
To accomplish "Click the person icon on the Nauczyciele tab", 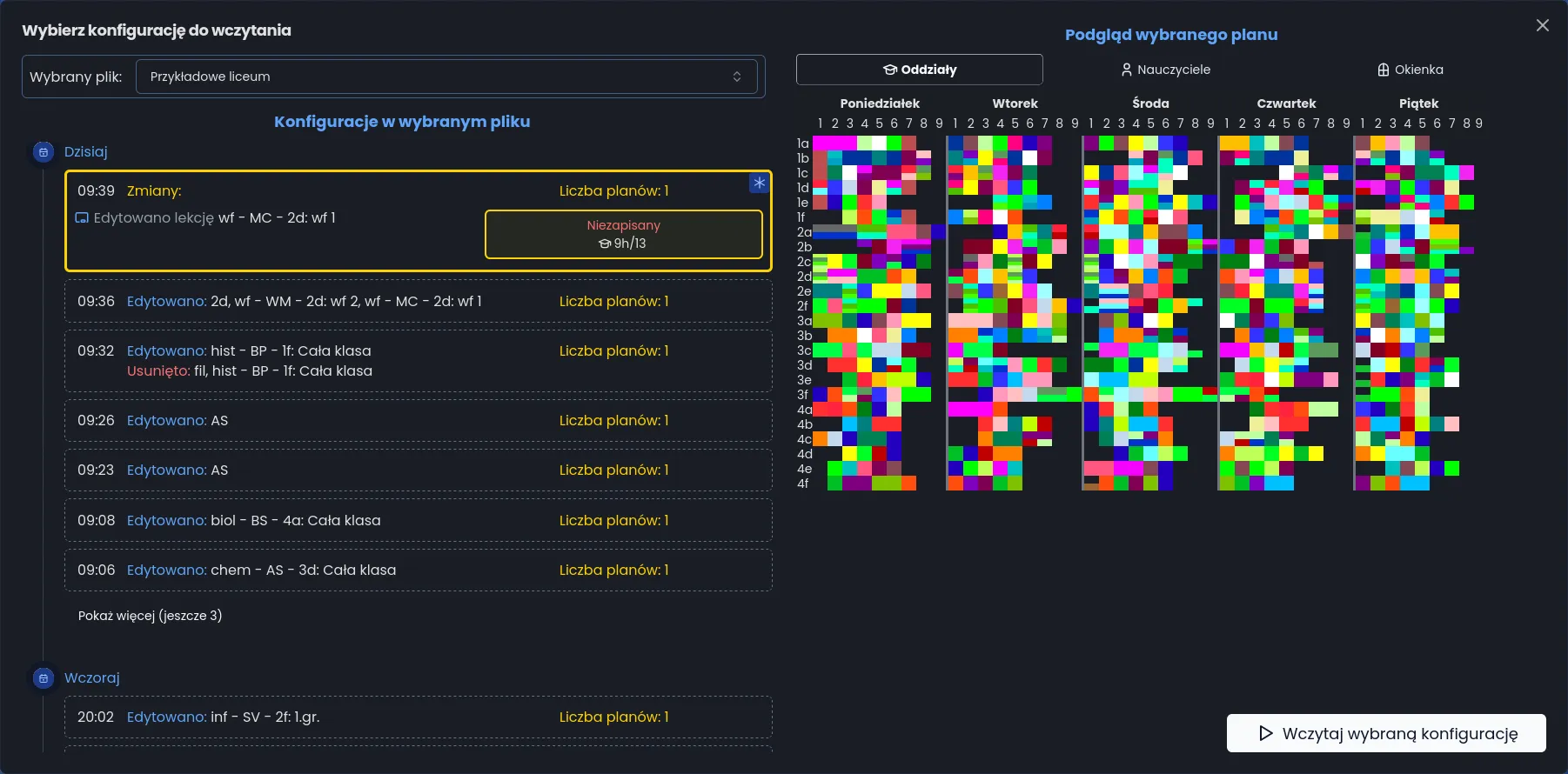I will [1126, 70].
